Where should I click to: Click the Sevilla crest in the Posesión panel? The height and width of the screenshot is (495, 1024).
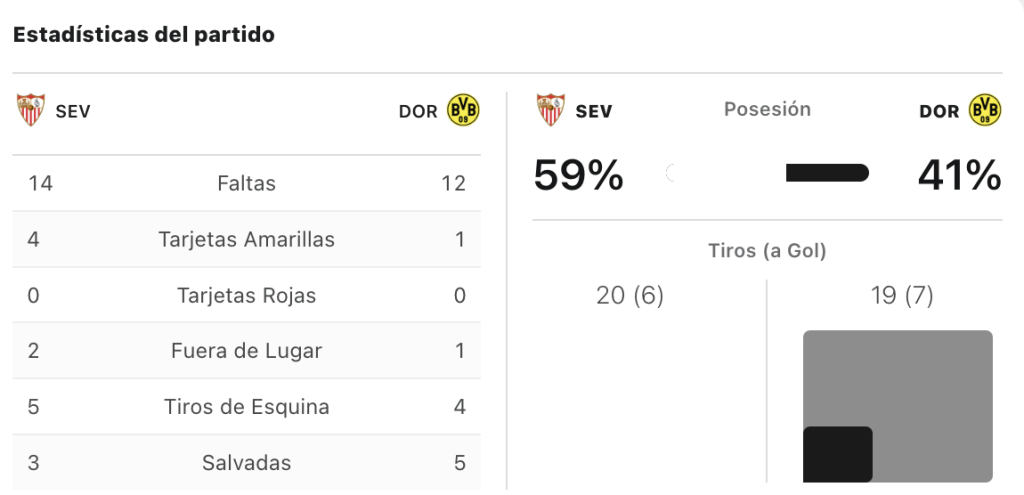coord(551,110)
